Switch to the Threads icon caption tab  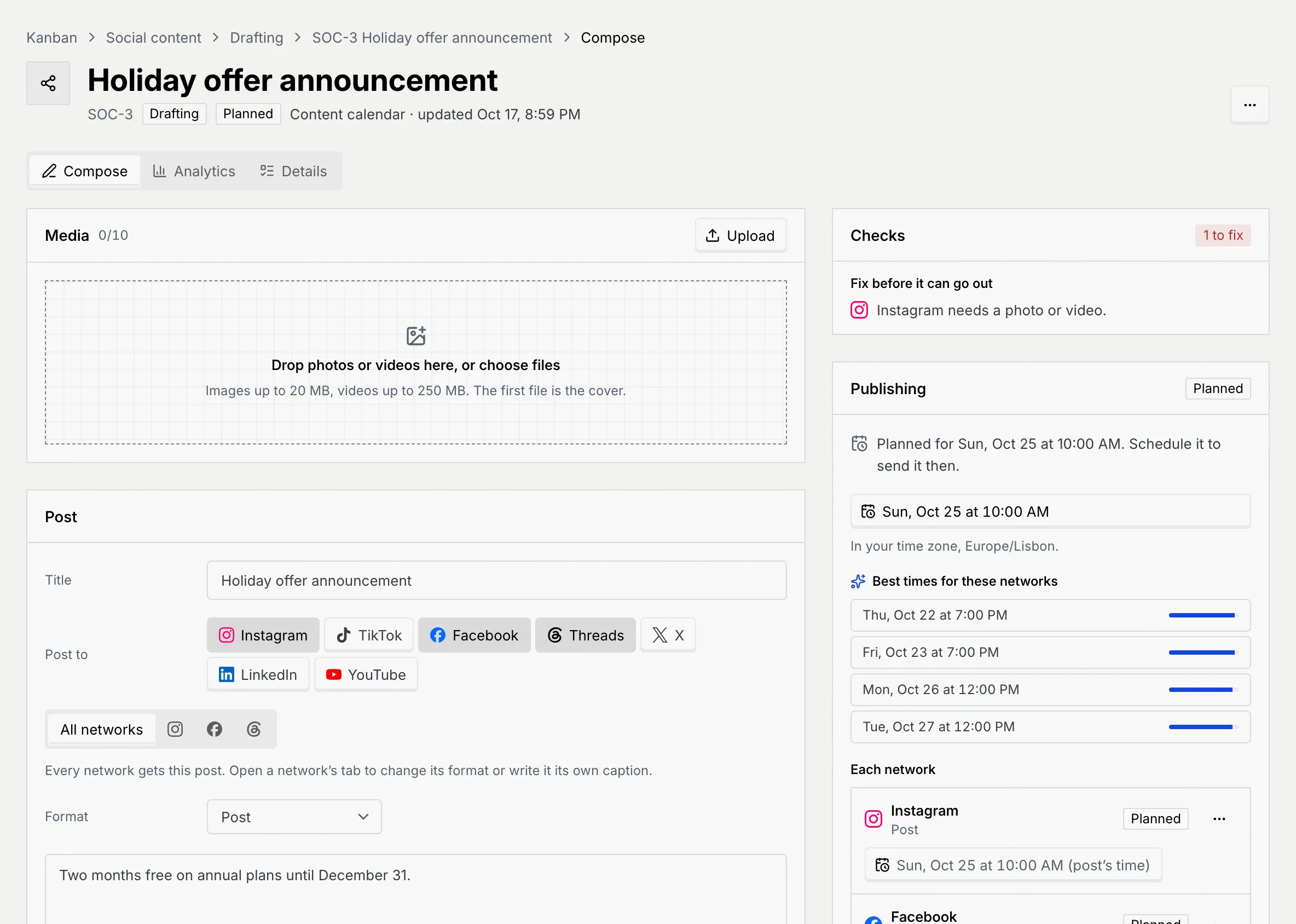[254, 729]
